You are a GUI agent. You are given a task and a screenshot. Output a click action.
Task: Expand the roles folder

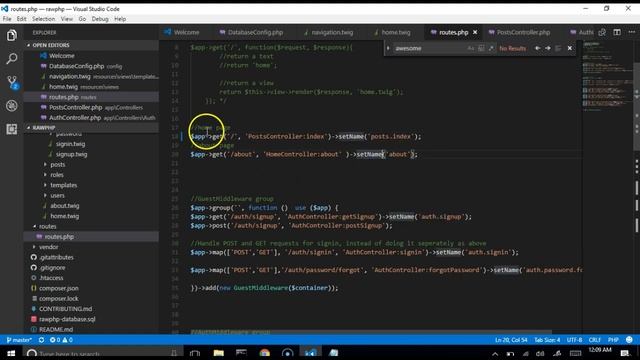(x=56, y=175)
